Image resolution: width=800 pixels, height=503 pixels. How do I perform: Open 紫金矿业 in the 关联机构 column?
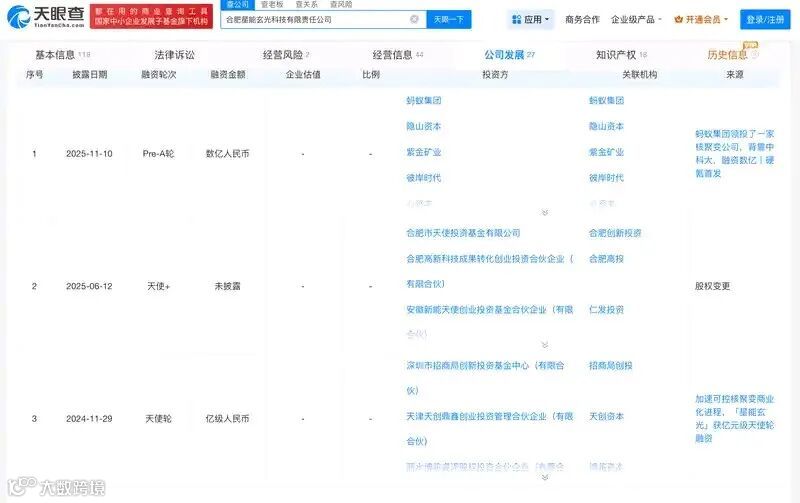point(606,152)
